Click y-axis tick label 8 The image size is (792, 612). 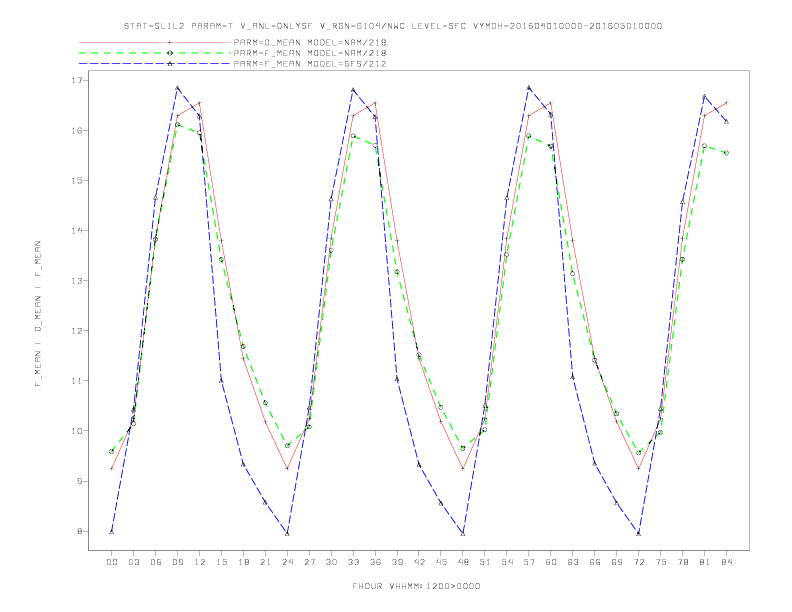click(x=79, y=531)
